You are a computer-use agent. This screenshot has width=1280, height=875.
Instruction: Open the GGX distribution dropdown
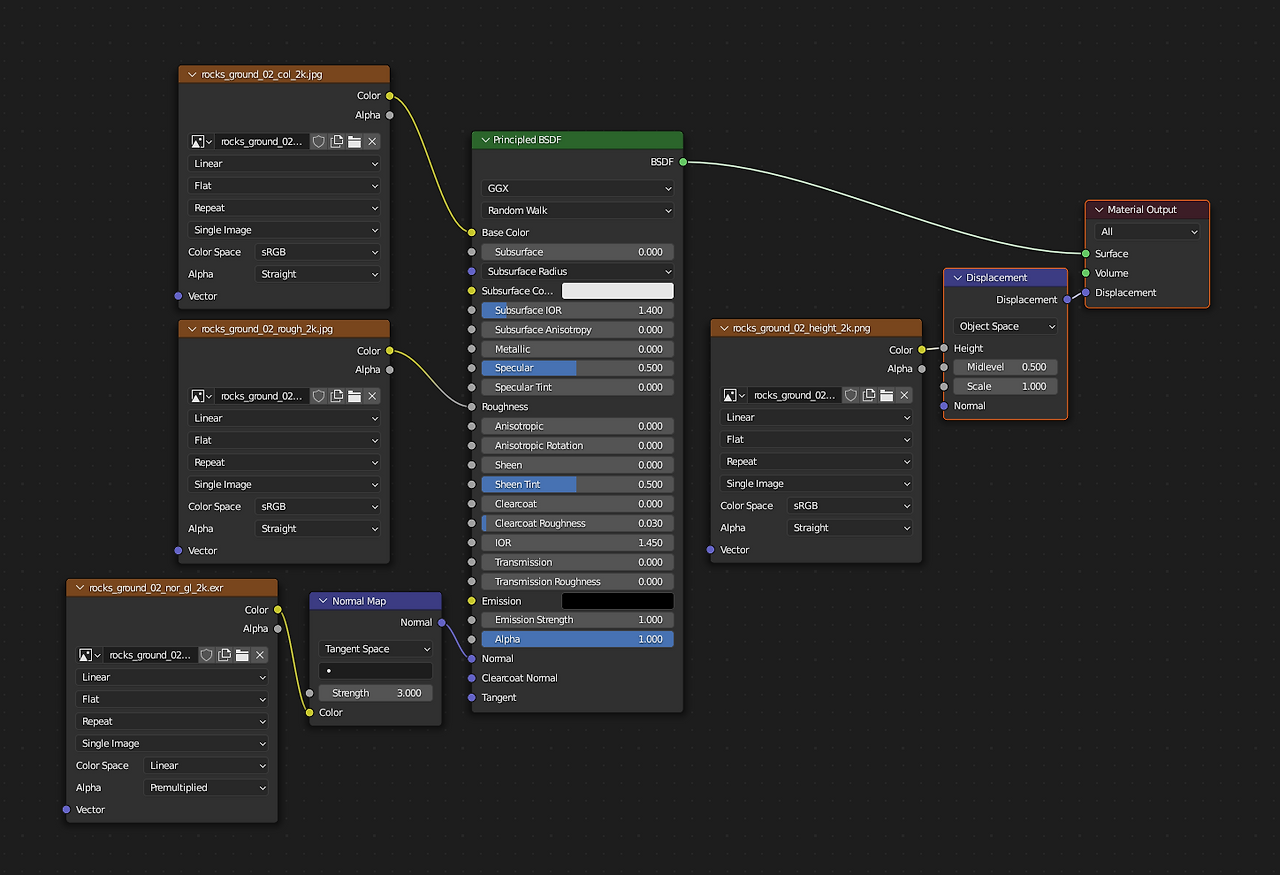577,188
